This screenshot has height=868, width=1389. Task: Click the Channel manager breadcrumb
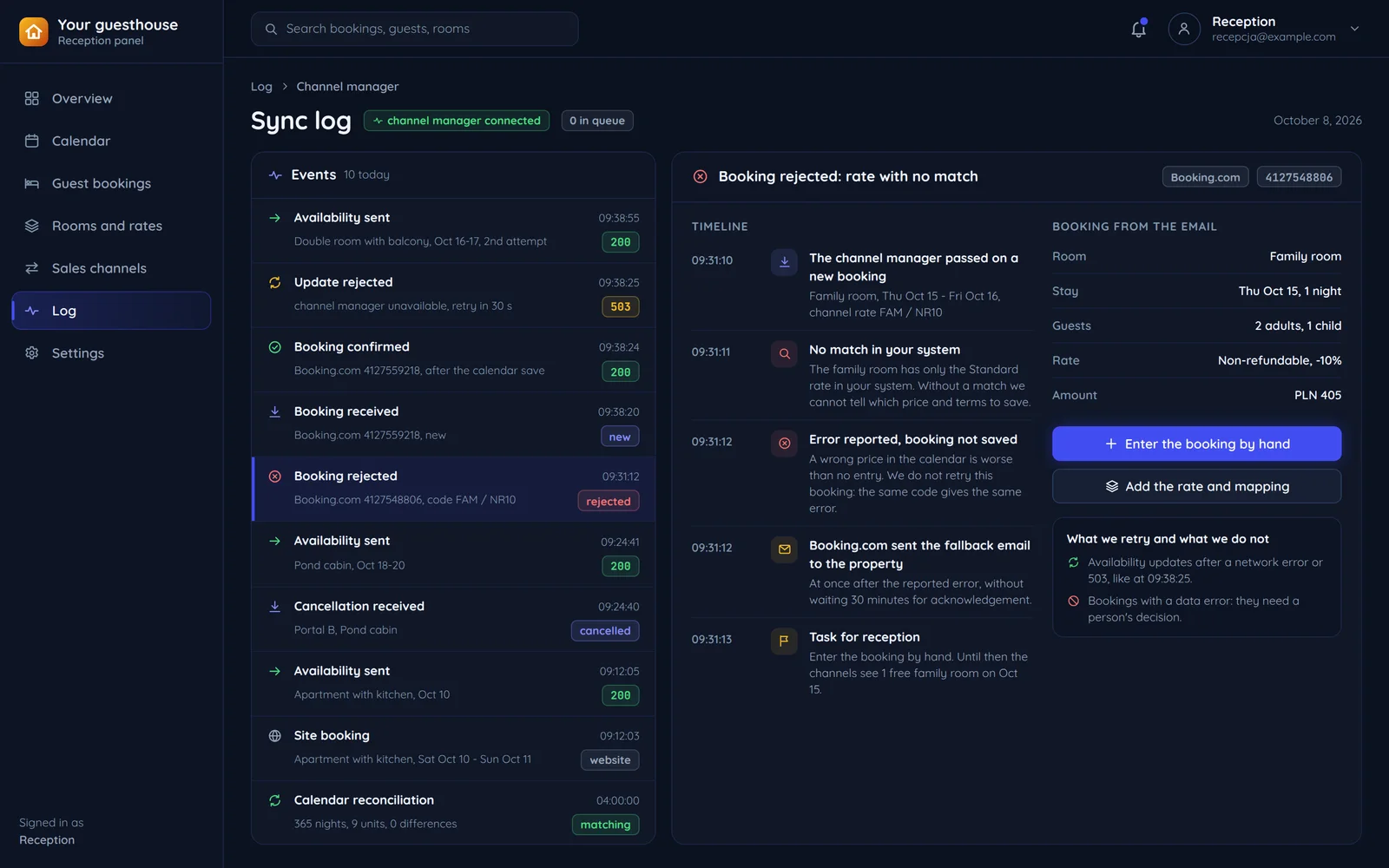347,87
